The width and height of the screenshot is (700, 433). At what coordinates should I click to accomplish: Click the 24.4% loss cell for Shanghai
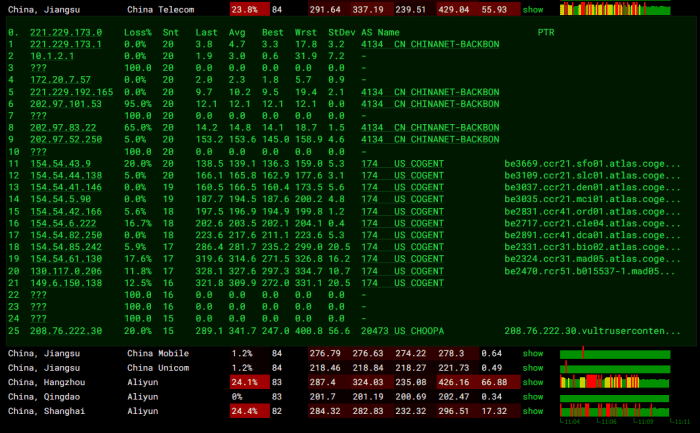[244, 411]
